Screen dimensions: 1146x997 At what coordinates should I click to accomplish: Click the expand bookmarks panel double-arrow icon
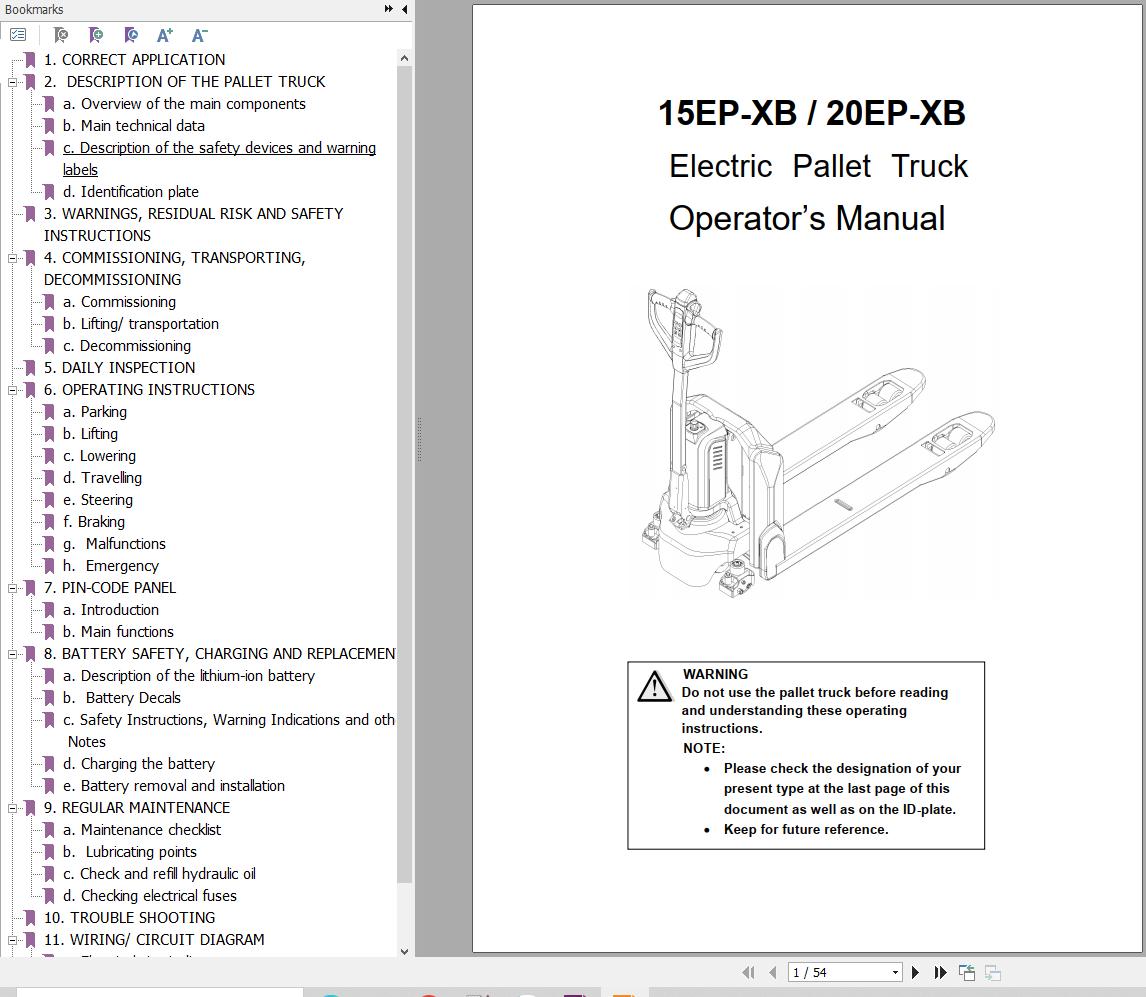click(x=388, y=9)
